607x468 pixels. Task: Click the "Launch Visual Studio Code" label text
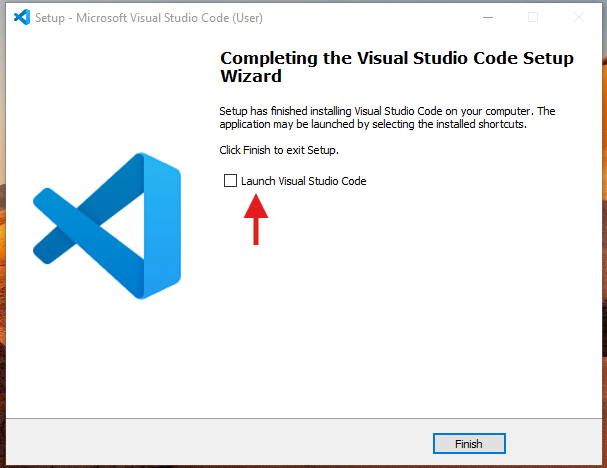304,181
